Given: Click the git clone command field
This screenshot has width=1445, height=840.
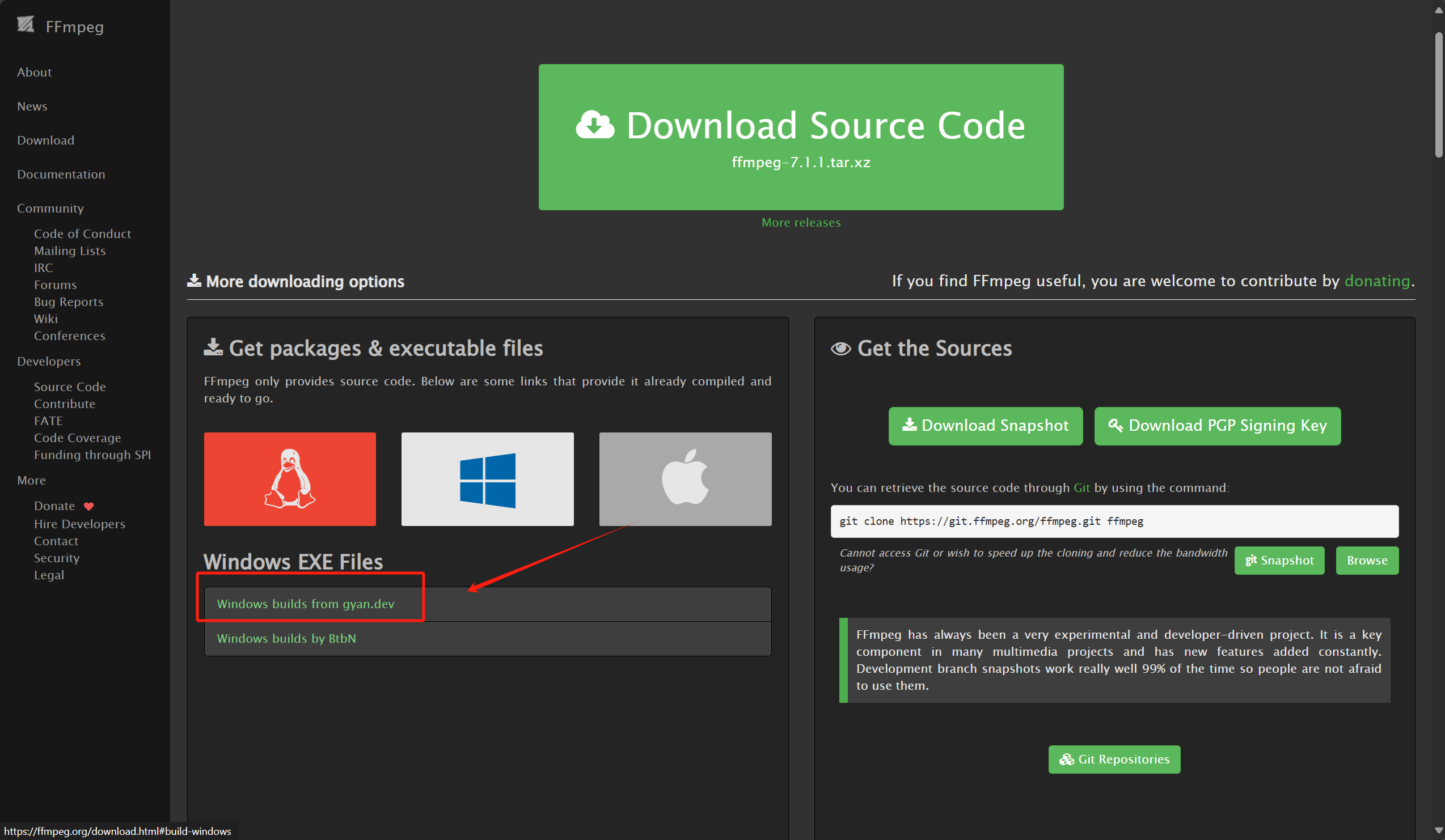Looking at the screenshot, I should pos(1114,521).
